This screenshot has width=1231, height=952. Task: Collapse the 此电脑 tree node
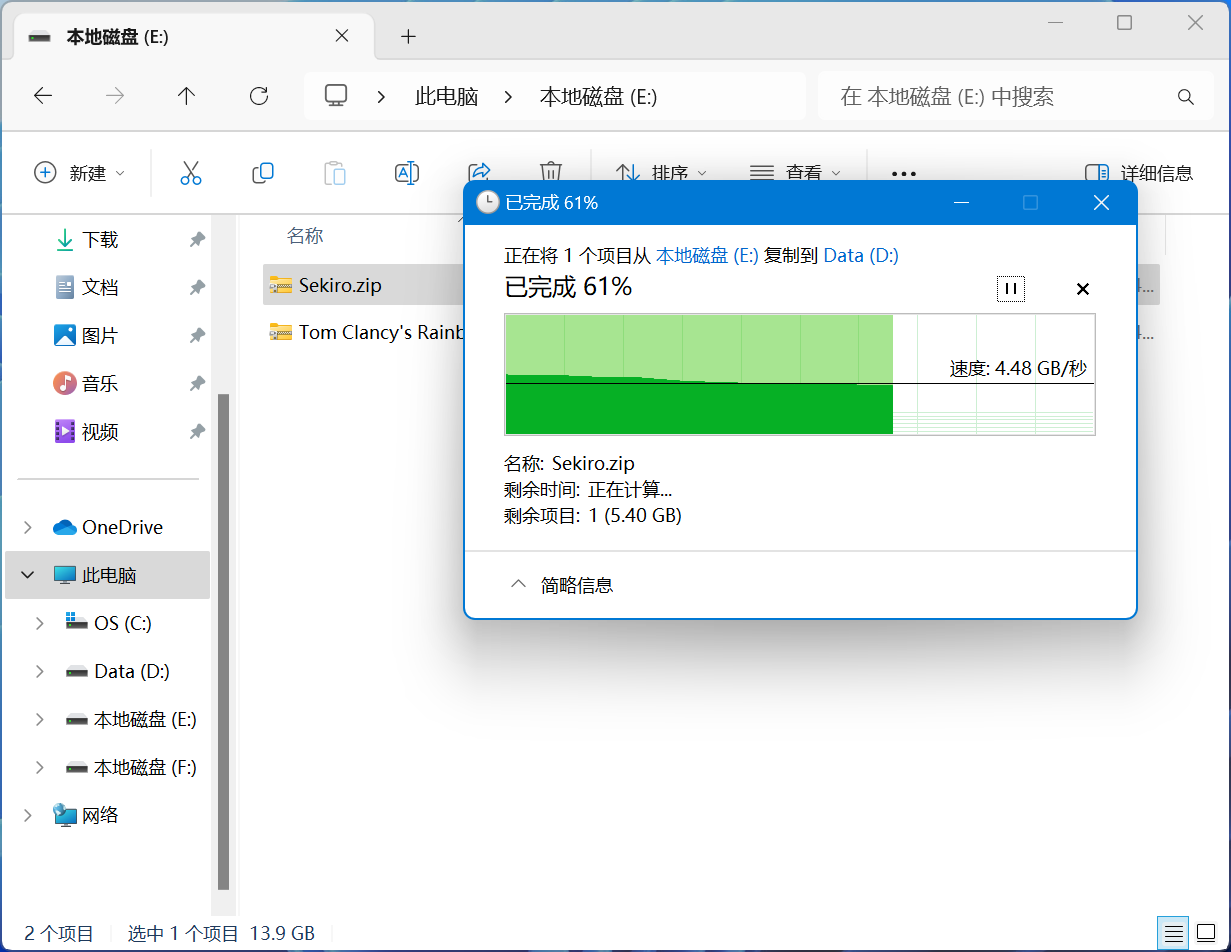click(28, 575)
